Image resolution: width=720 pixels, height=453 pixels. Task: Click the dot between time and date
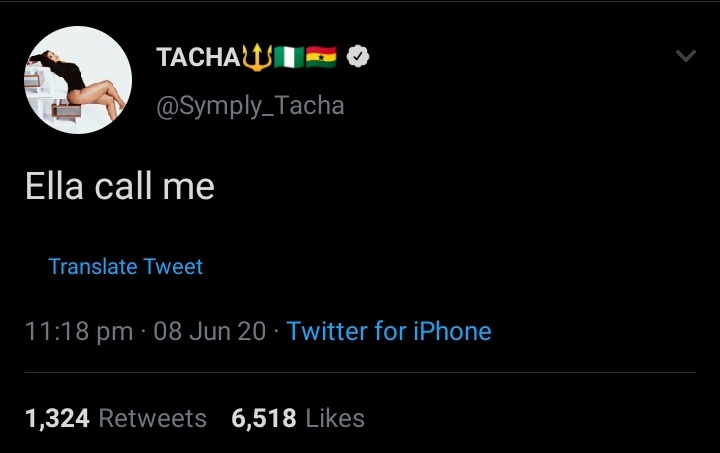[x=143, y=331]
